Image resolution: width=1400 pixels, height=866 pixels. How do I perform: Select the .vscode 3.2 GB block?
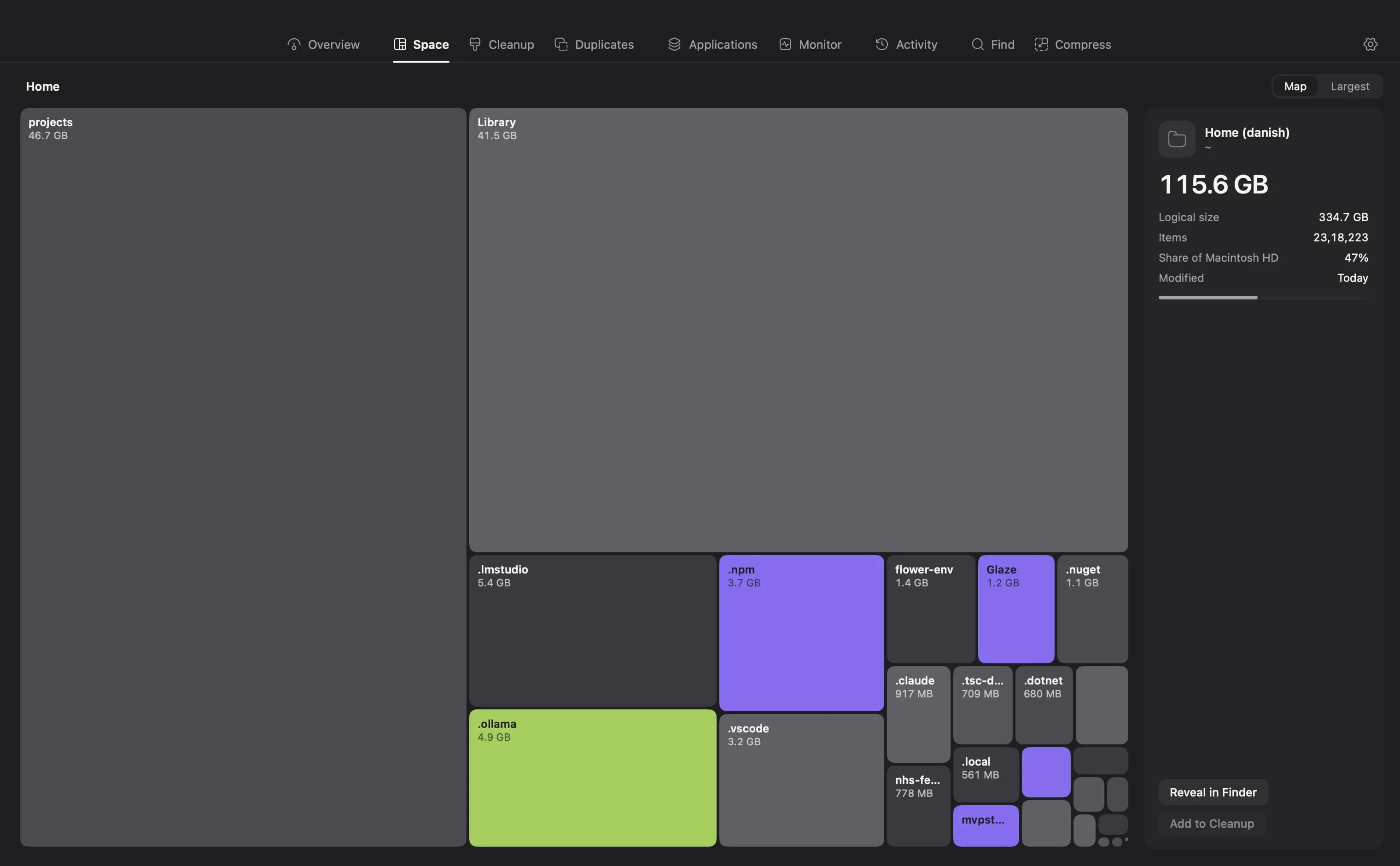point(801,780)
